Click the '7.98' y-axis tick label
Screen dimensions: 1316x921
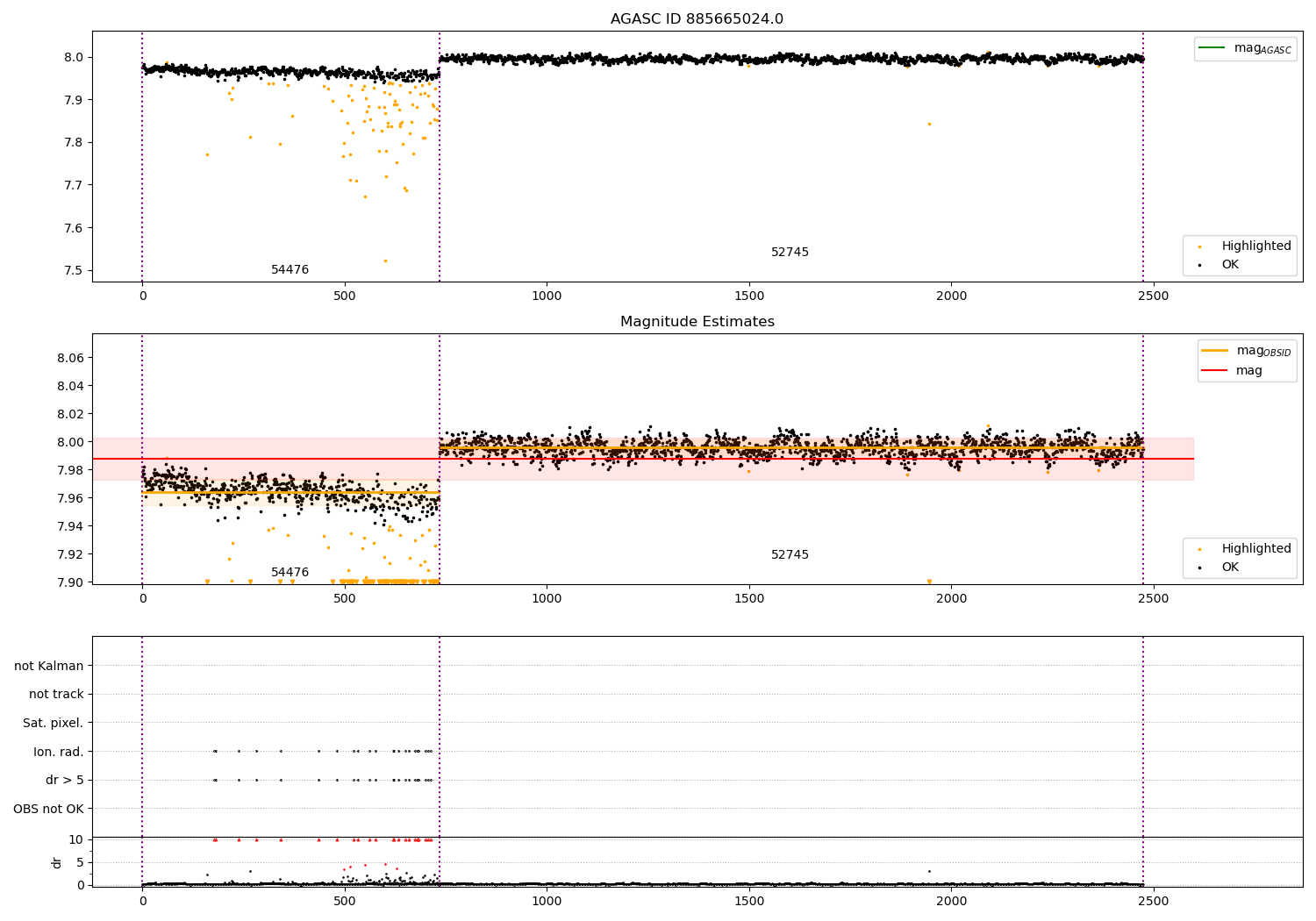coord(69,470)
